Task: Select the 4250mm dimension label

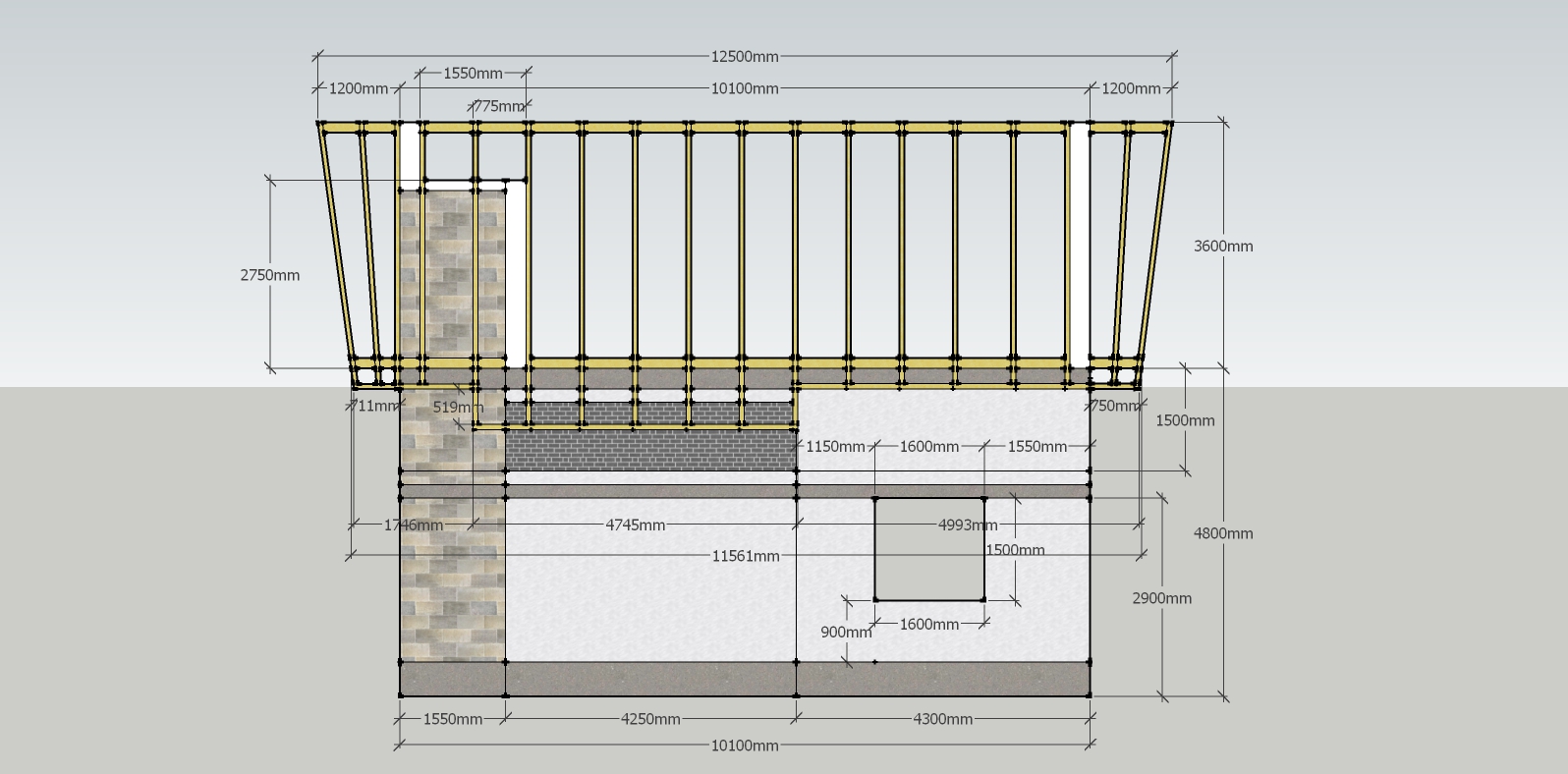Action: point(650,719)
